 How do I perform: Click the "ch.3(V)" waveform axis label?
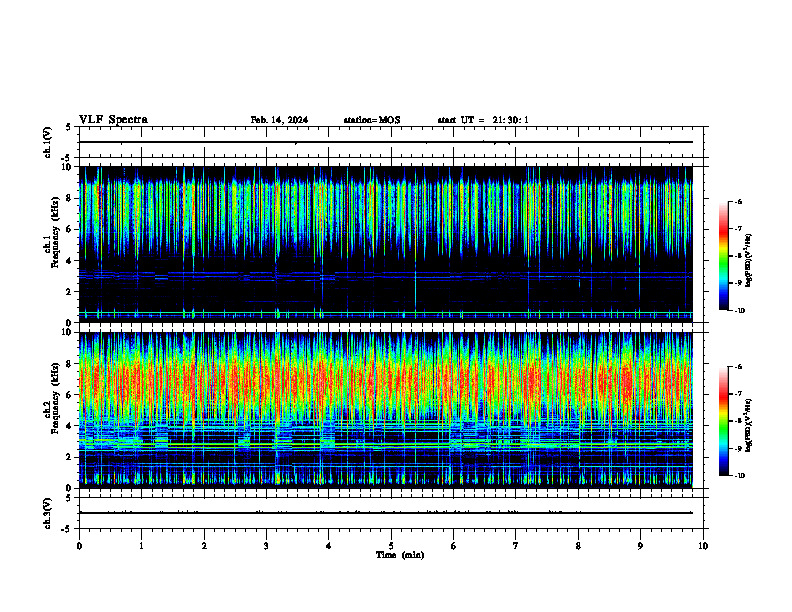coord(47,514)
